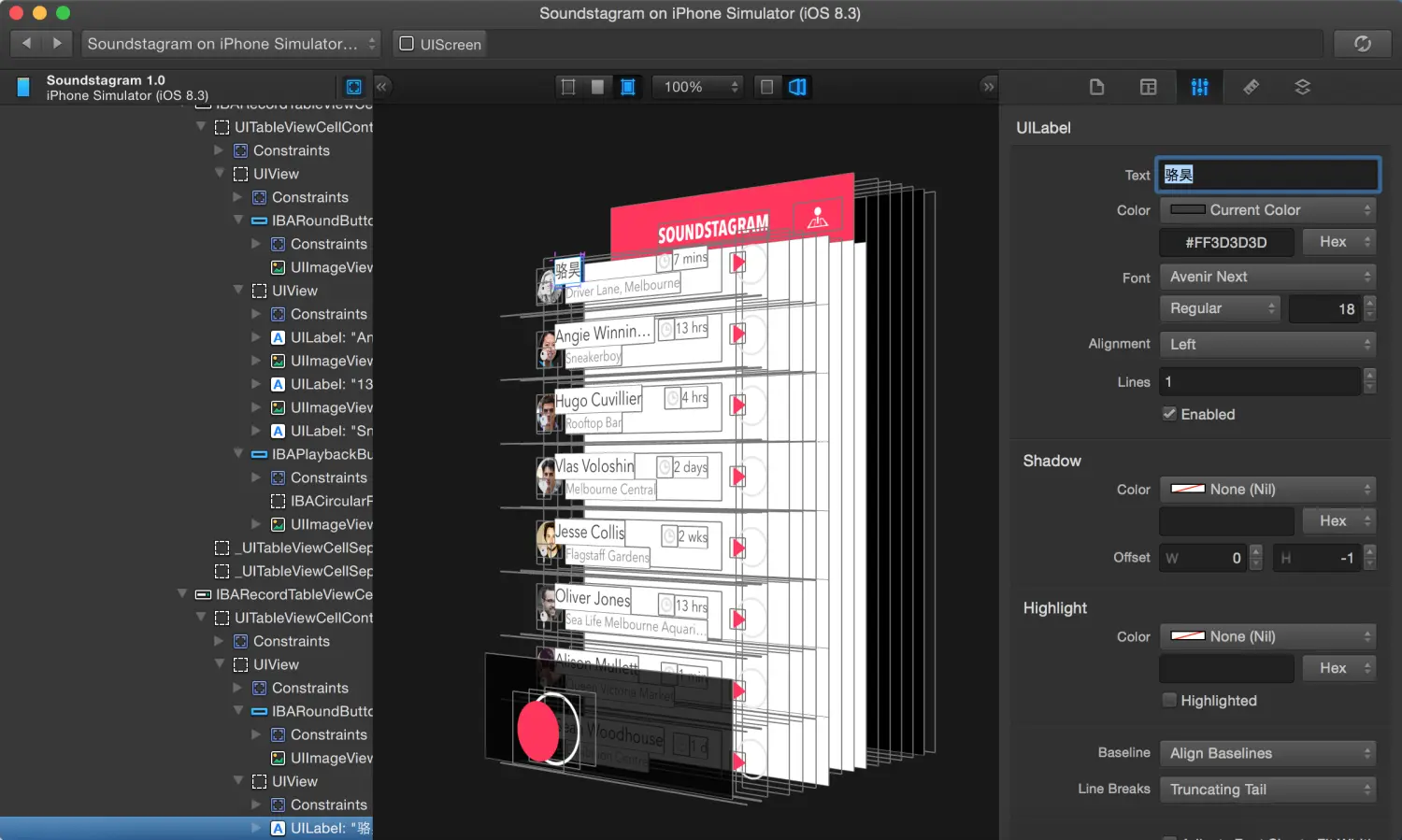
Task: Open the Shadow color None (Nil) dropdown
Action: point(1268,490)
